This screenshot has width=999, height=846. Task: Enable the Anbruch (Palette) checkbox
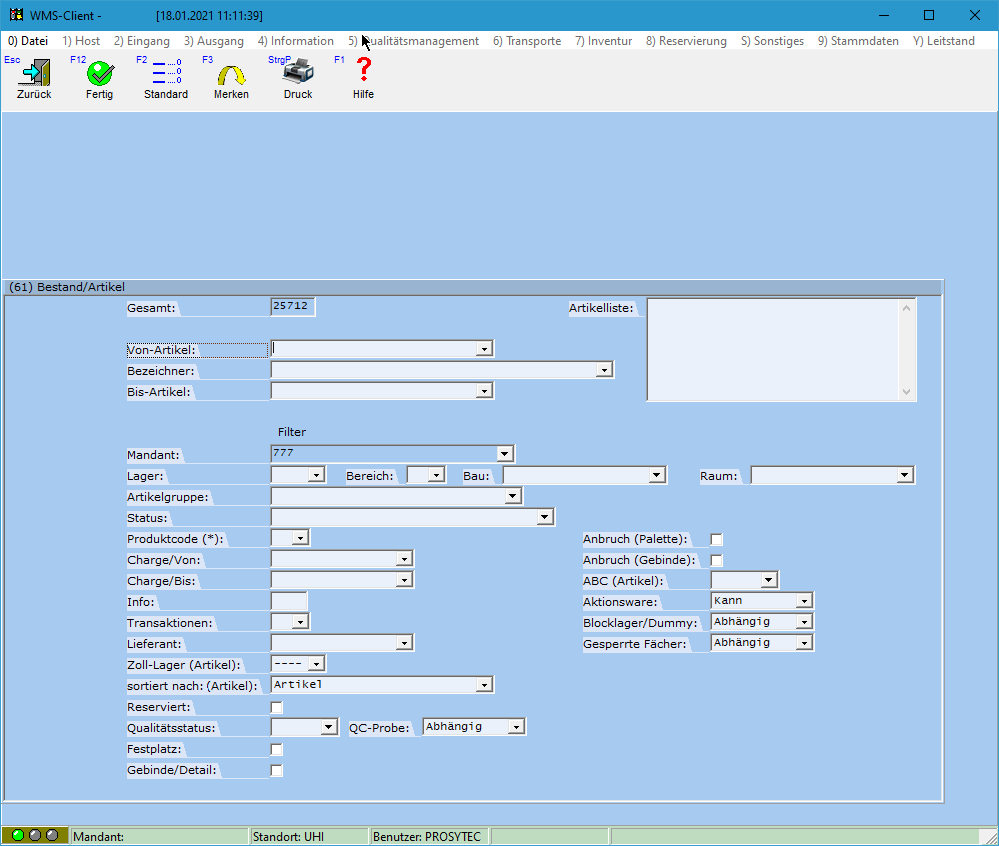tap(716, 539)
